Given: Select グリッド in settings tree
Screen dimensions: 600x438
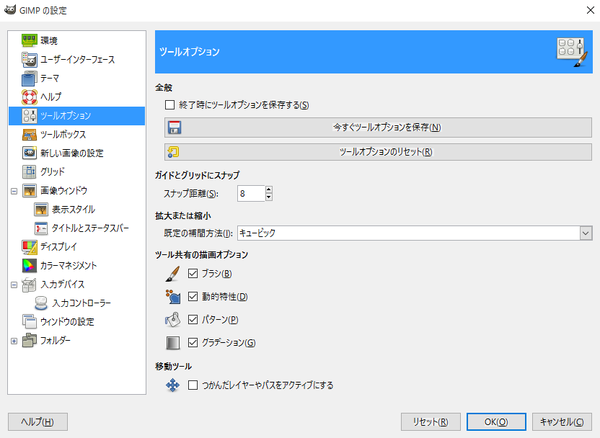Looking at the screenshot, I should [x=52, y=172].
